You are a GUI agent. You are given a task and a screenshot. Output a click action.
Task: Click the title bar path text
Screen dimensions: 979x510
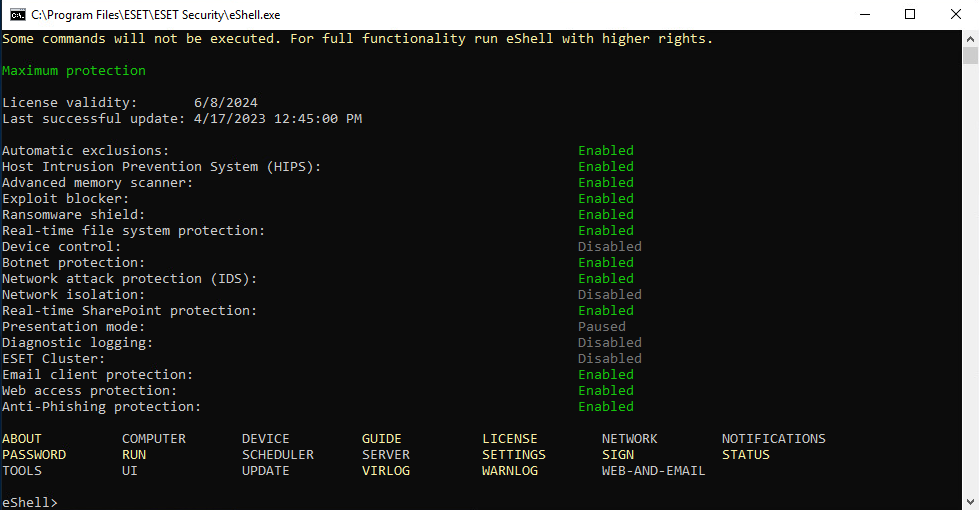pyautogui.click(x=155, y=14)
